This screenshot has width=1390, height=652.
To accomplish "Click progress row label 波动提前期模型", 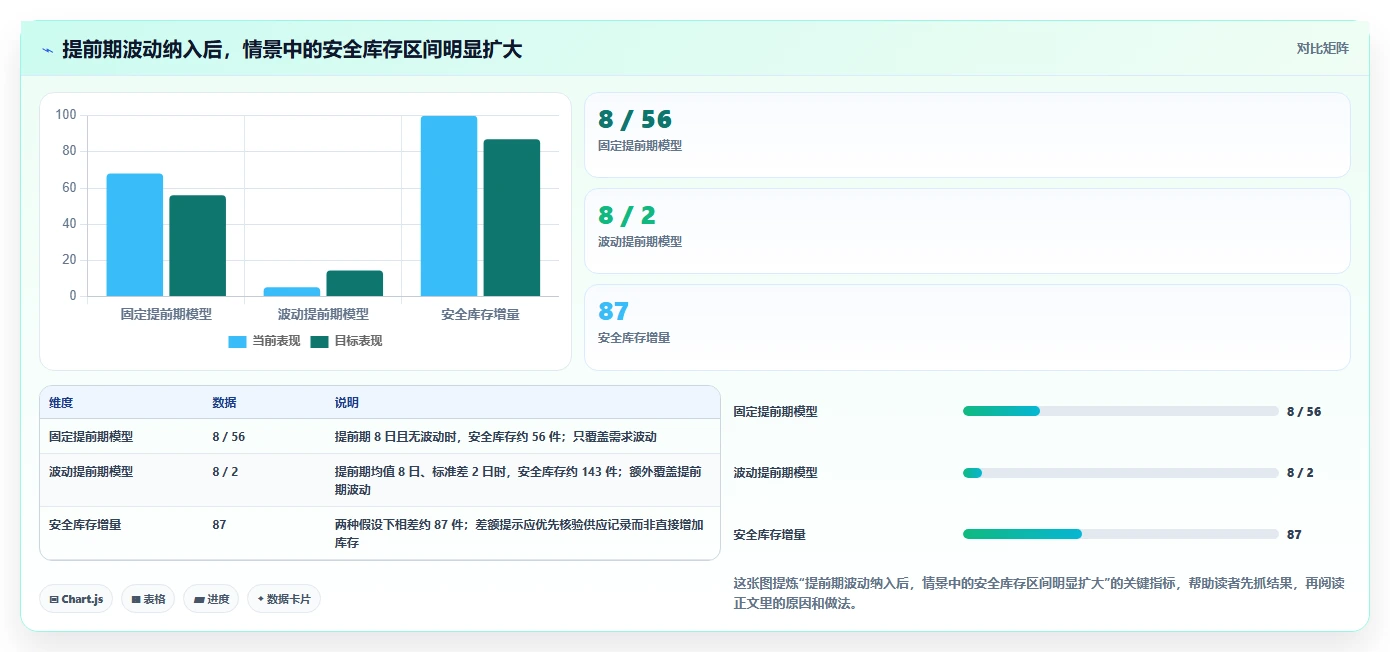I will tap(775, 473).
